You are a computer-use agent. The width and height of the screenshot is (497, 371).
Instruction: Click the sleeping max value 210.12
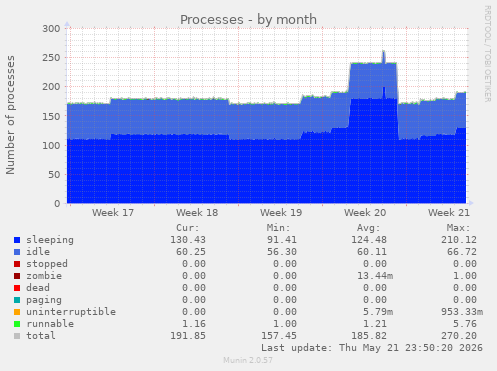459,240
